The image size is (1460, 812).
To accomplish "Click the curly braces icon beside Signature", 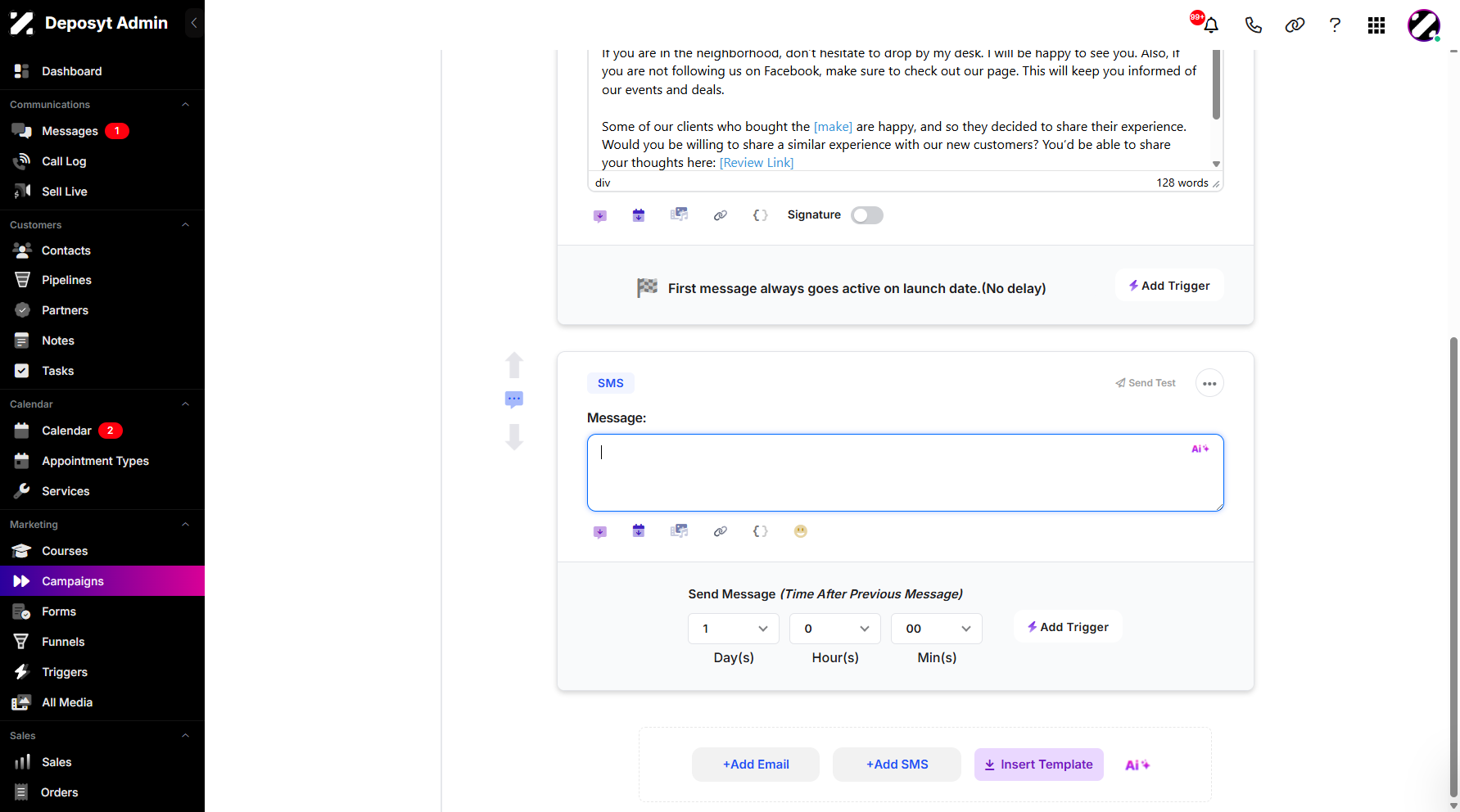I will [x=760, y=215].
